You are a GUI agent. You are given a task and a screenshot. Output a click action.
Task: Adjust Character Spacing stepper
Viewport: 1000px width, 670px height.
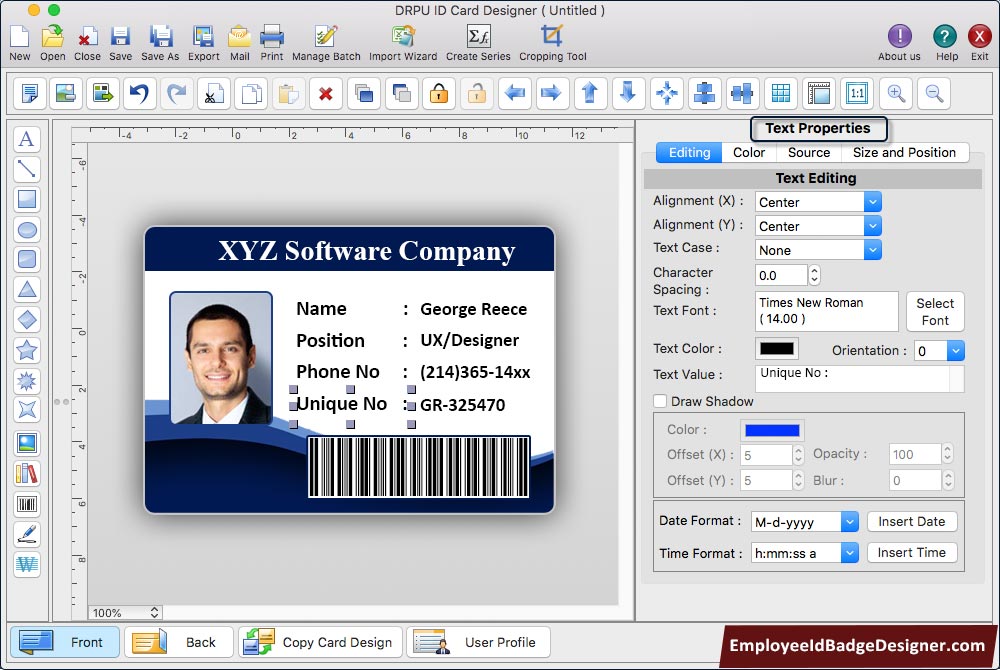point(814,275)
